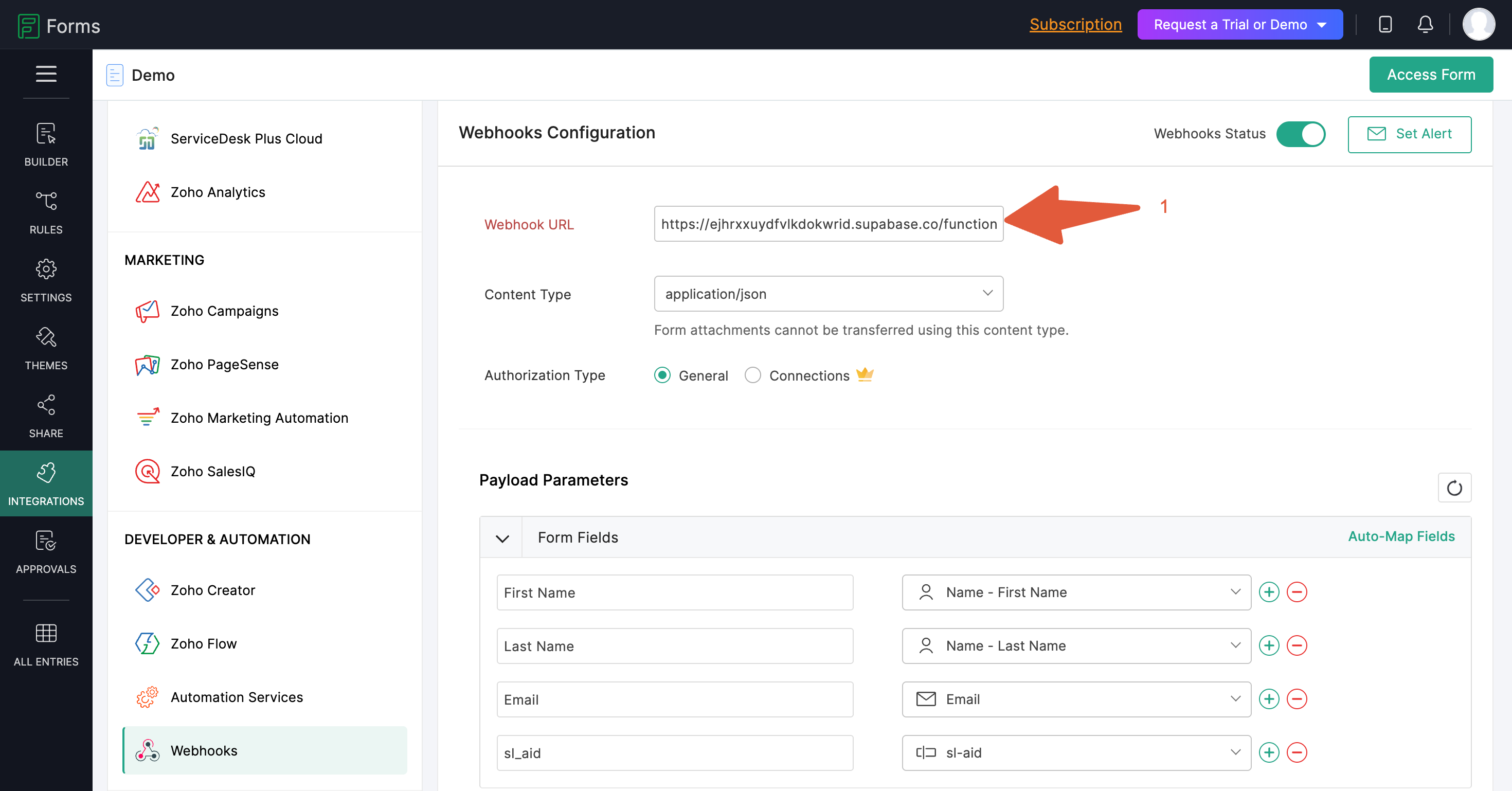Collapse the Form Fields section
Viewport: 1512px width, 791px height.
coord(502,538)
